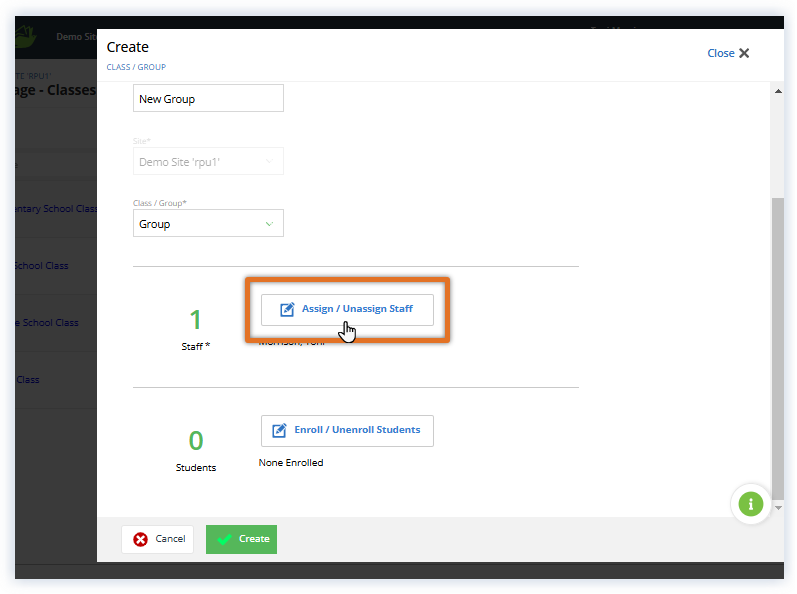Click the CLASS / GROUP subtitle
The image size is (797, 594).
point(136,67)
